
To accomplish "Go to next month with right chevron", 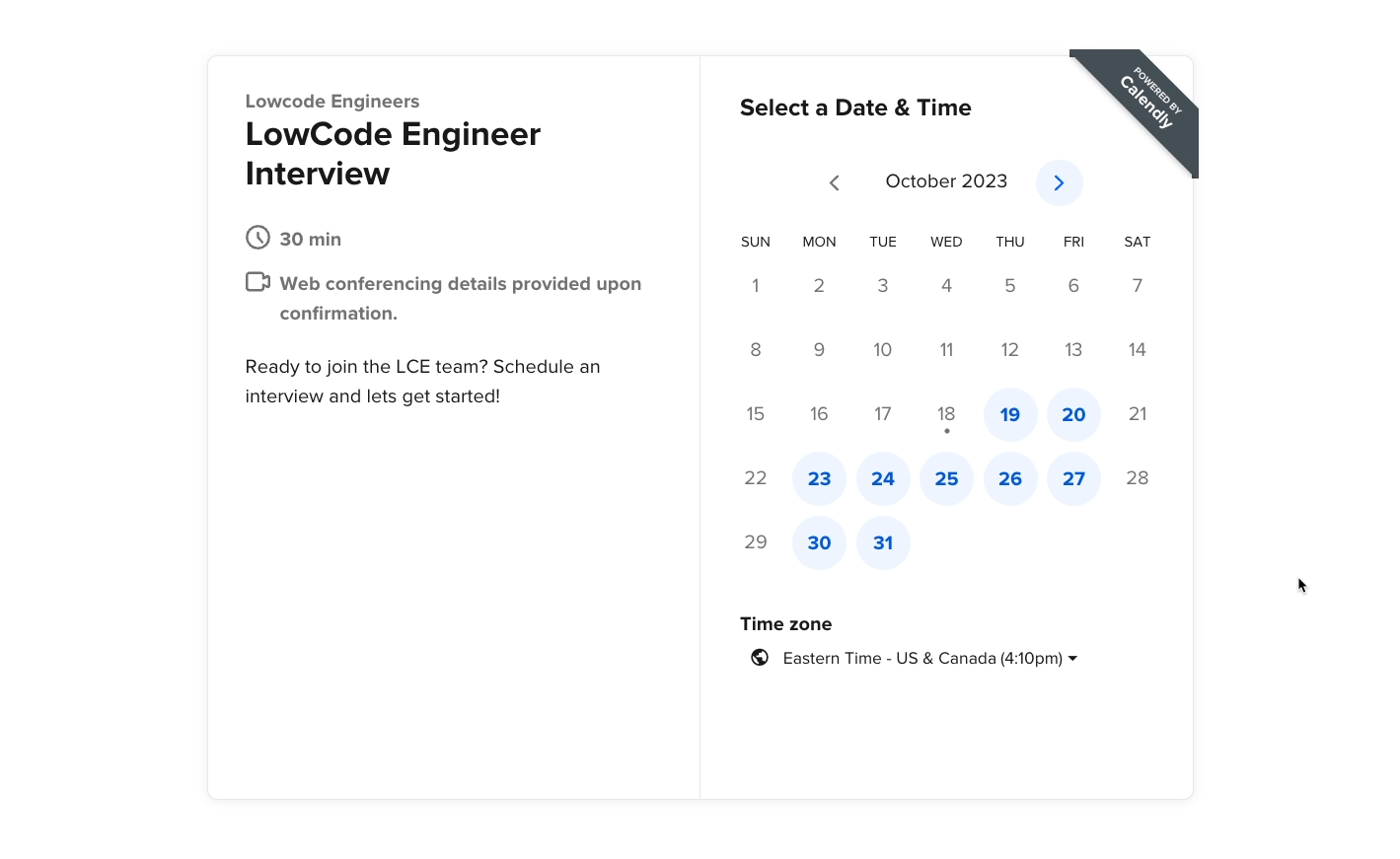I will [1059, 182].
